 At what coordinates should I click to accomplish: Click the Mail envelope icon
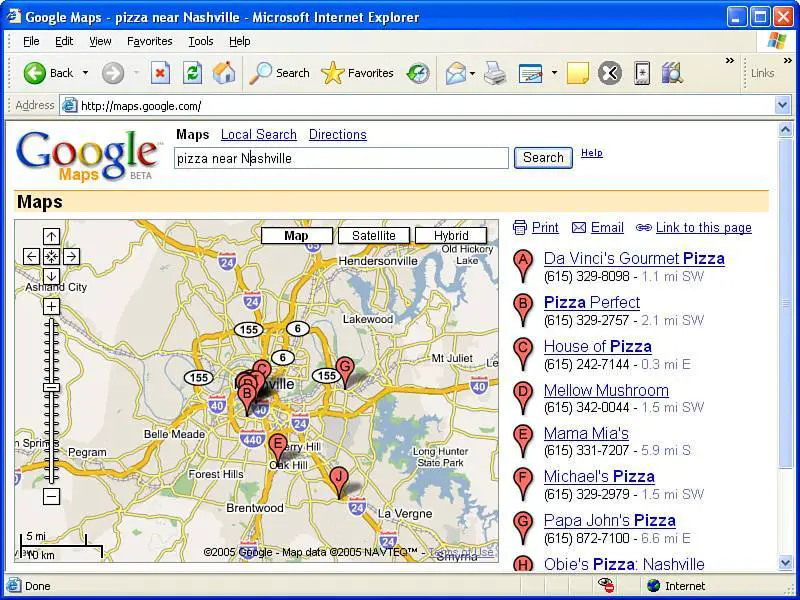pyautogui.click(x=456, y=73)
